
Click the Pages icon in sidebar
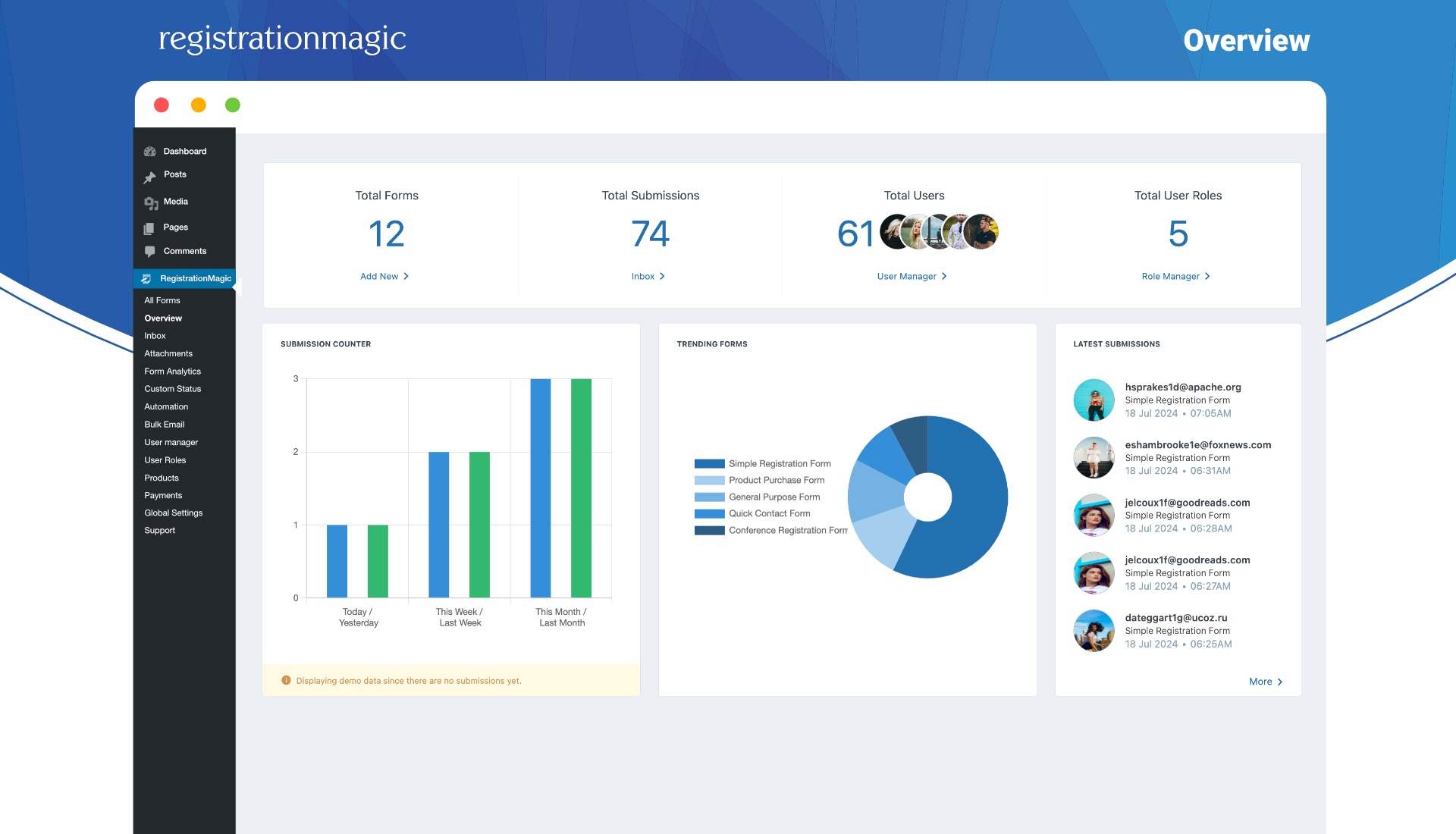pyautogui.click(x=149, y=228)
